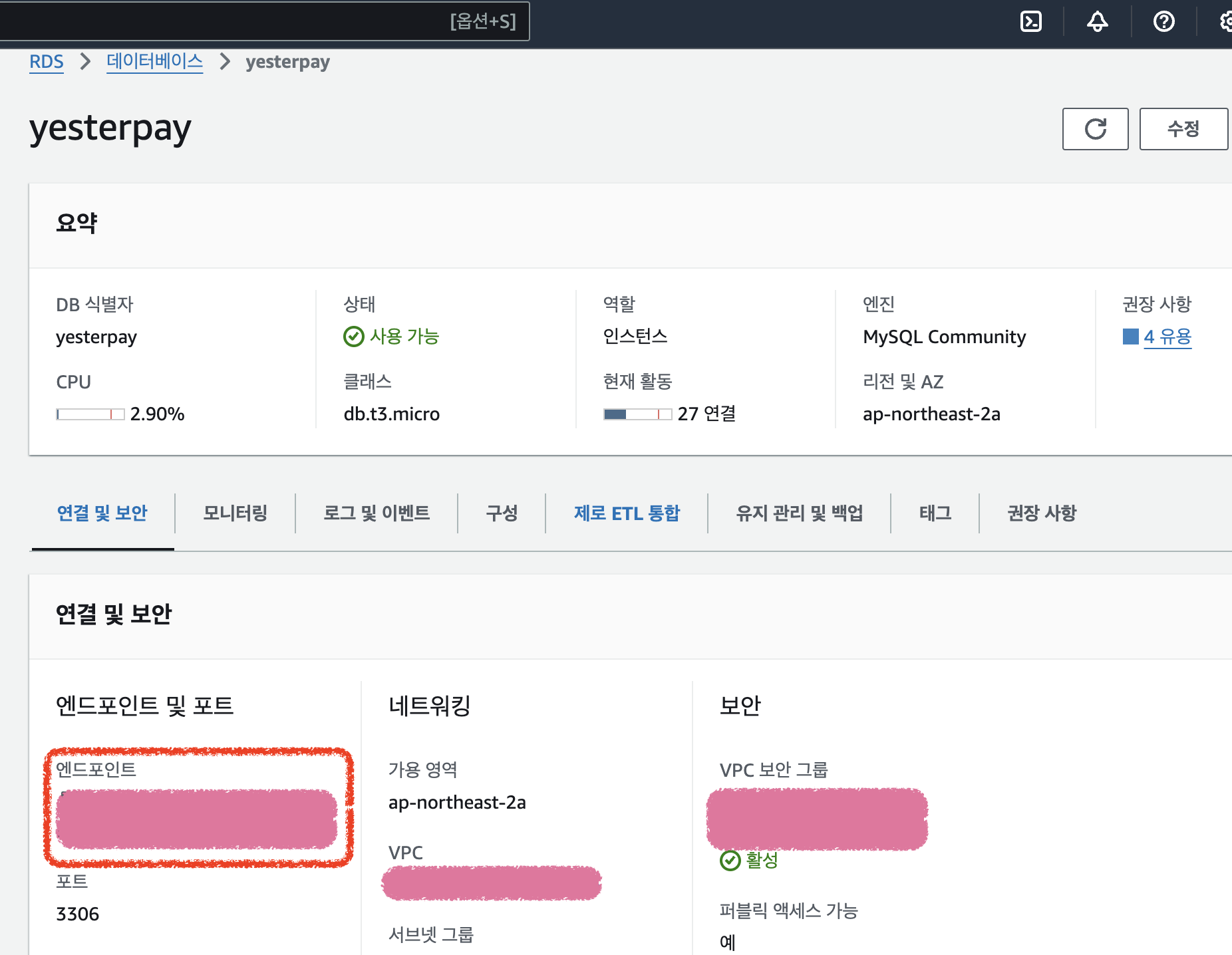Screen dimensions: 1232x955
Task: Open the 권장 사항 tab
Action: [x=1041, y=513]
